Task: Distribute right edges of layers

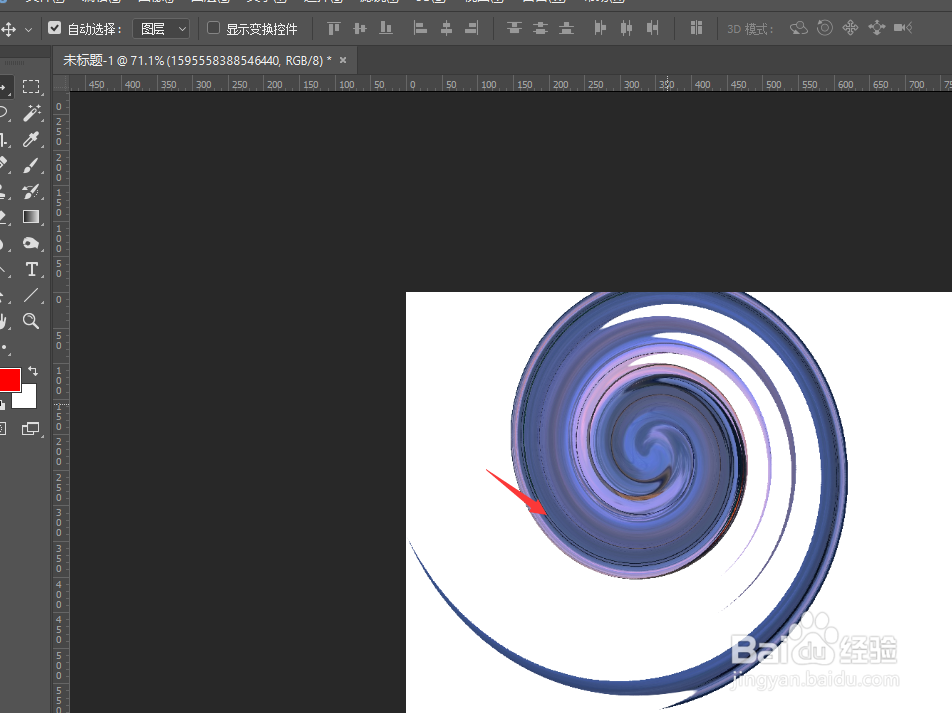Action: (653, 28)
